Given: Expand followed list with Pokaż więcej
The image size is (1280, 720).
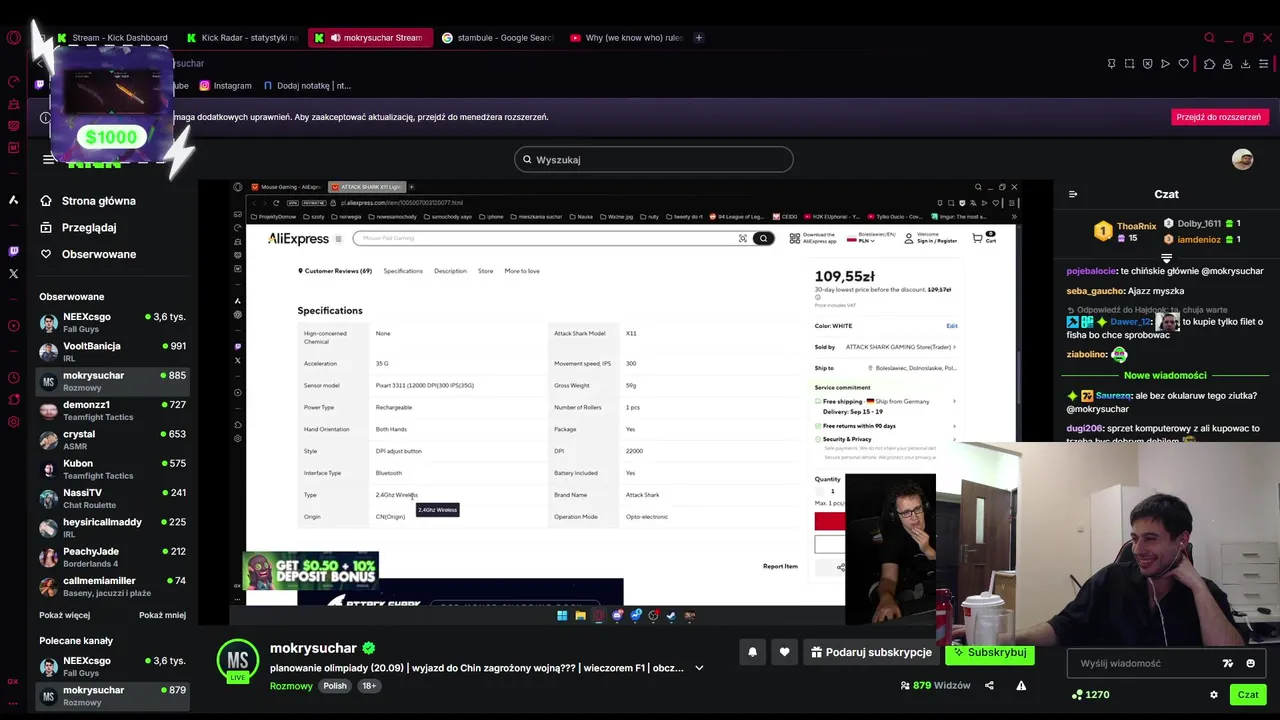Looking at the screenshot, I should click(x=64, y=615).
